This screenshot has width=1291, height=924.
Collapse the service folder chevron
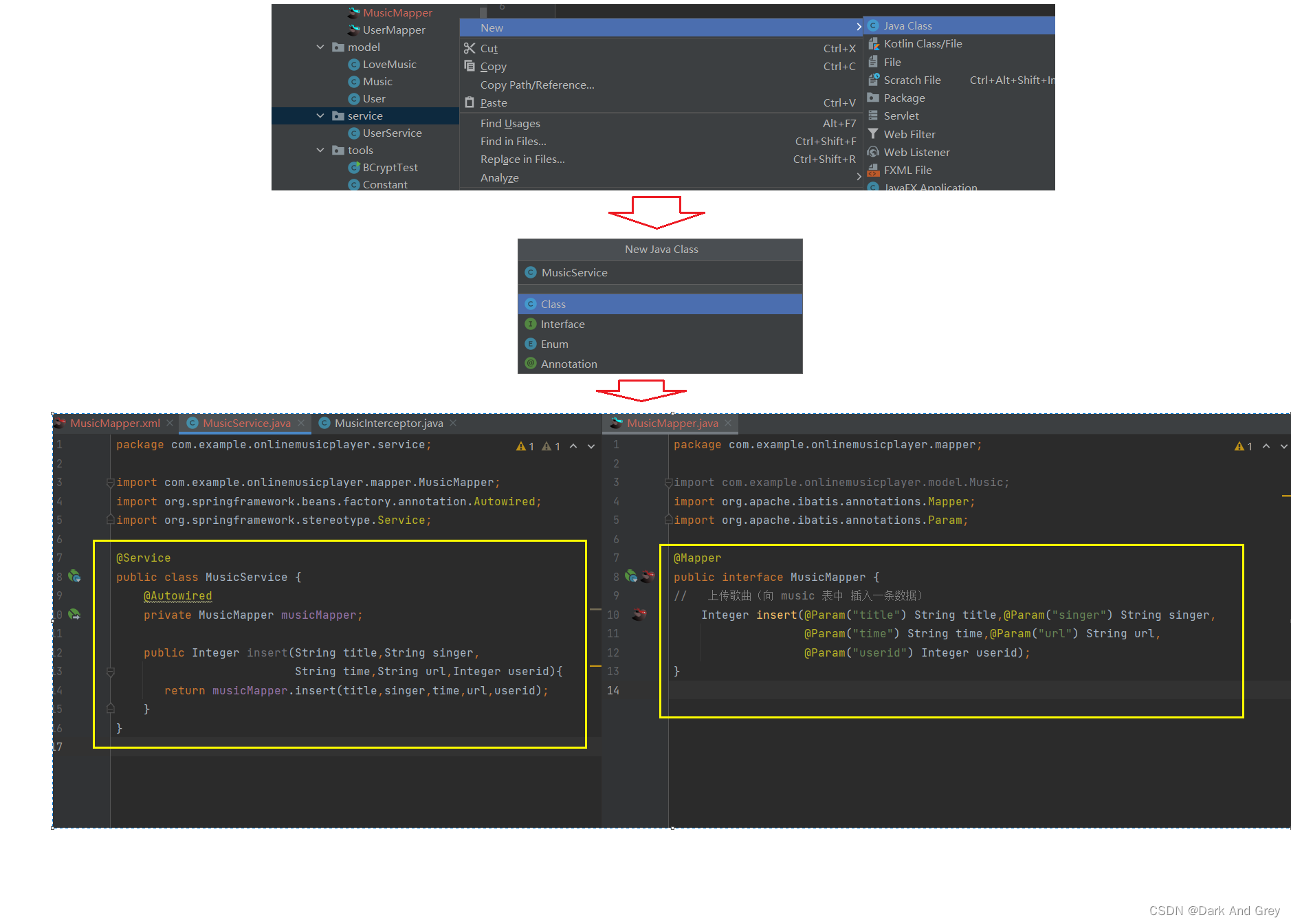tap(320, 115)
